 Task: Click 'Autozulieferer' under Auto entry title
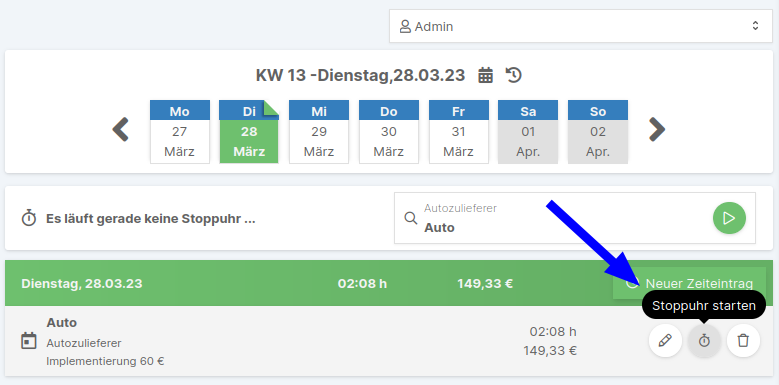pyautogui.click(x=84, y=343)
